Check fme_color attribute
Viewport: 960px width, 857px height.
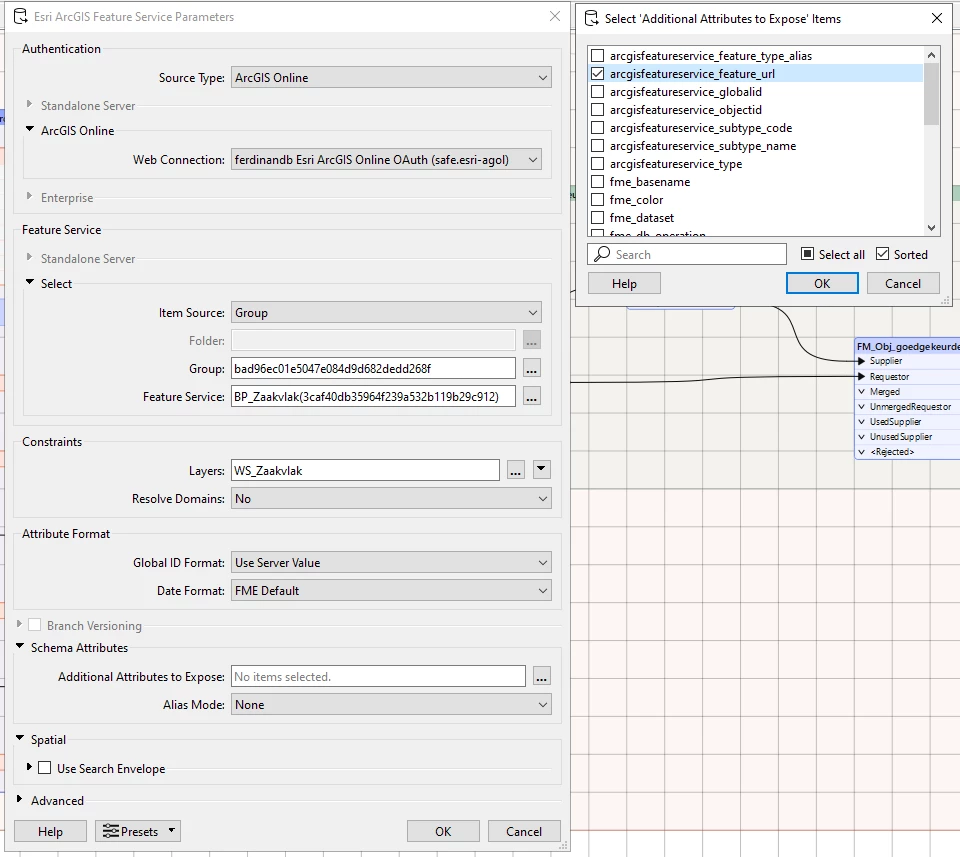(598, 200)
